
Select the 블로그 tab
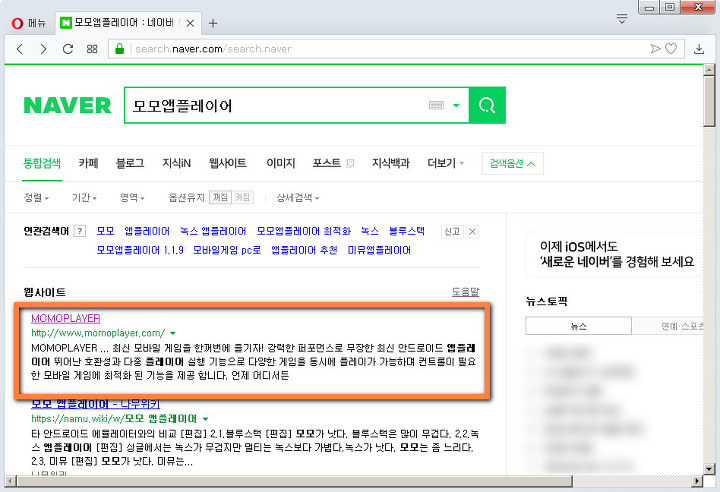pos(130,163)
